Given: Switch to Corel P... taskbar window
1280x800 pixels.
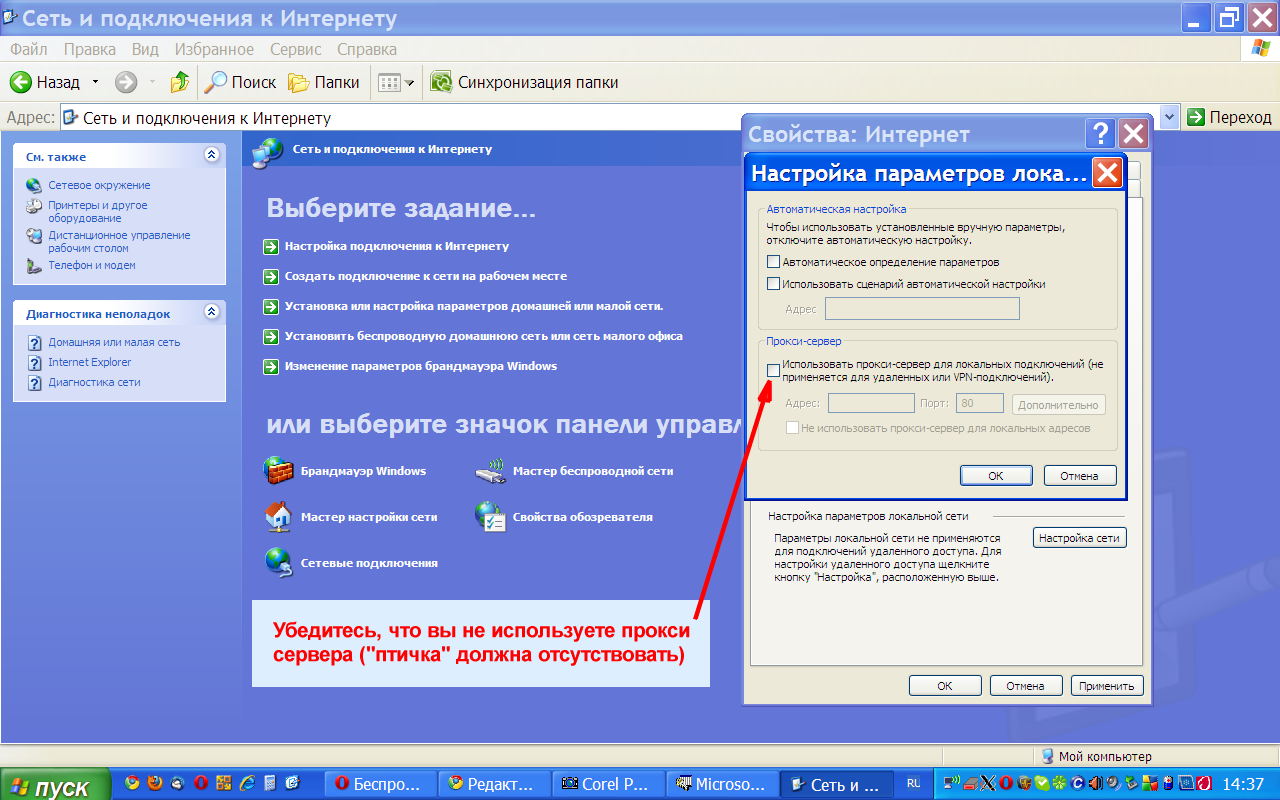Looking at the screenshot, I should coord(609,784).
